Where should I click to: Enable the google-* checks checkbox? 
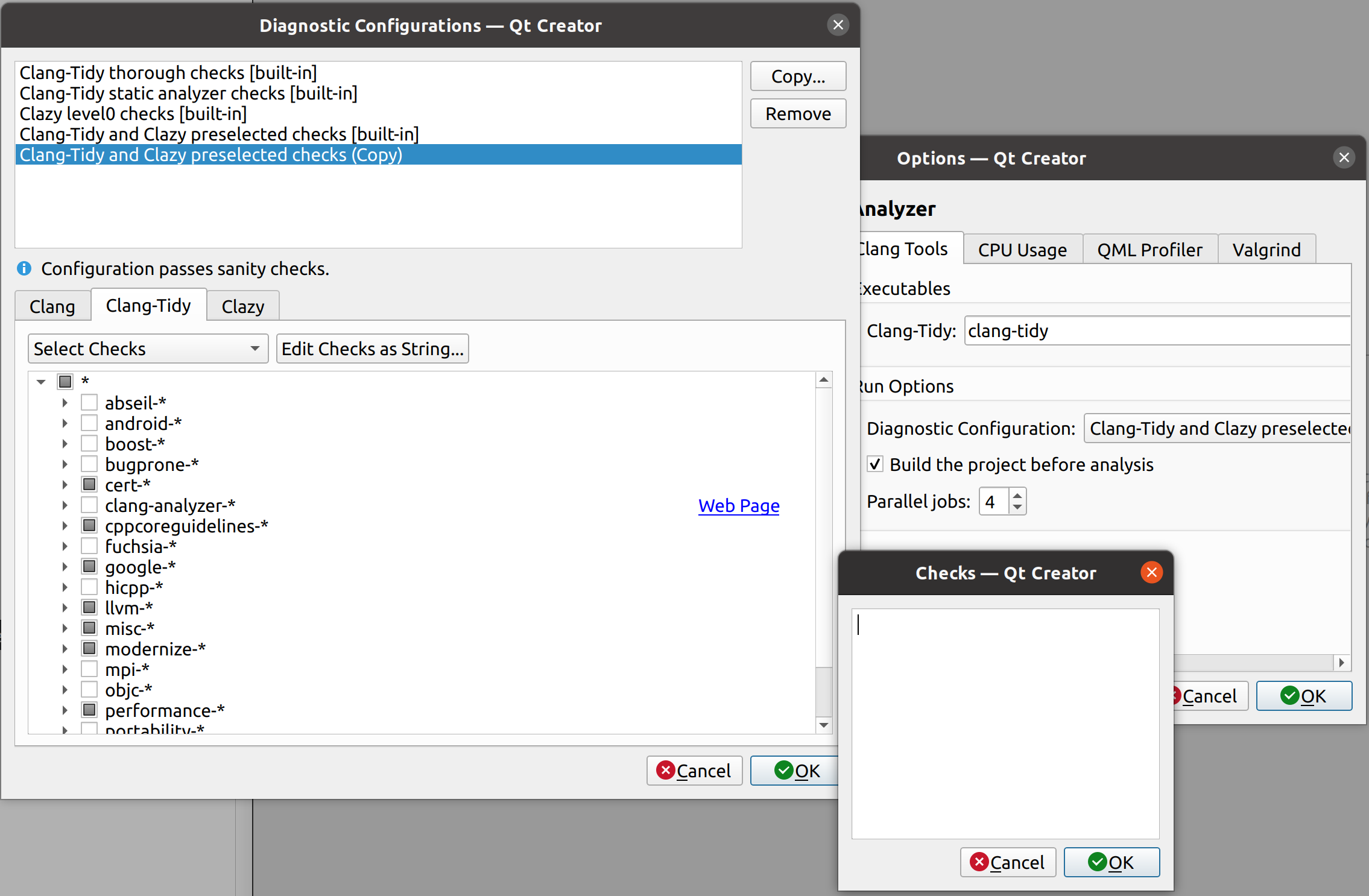pos(88,566)
